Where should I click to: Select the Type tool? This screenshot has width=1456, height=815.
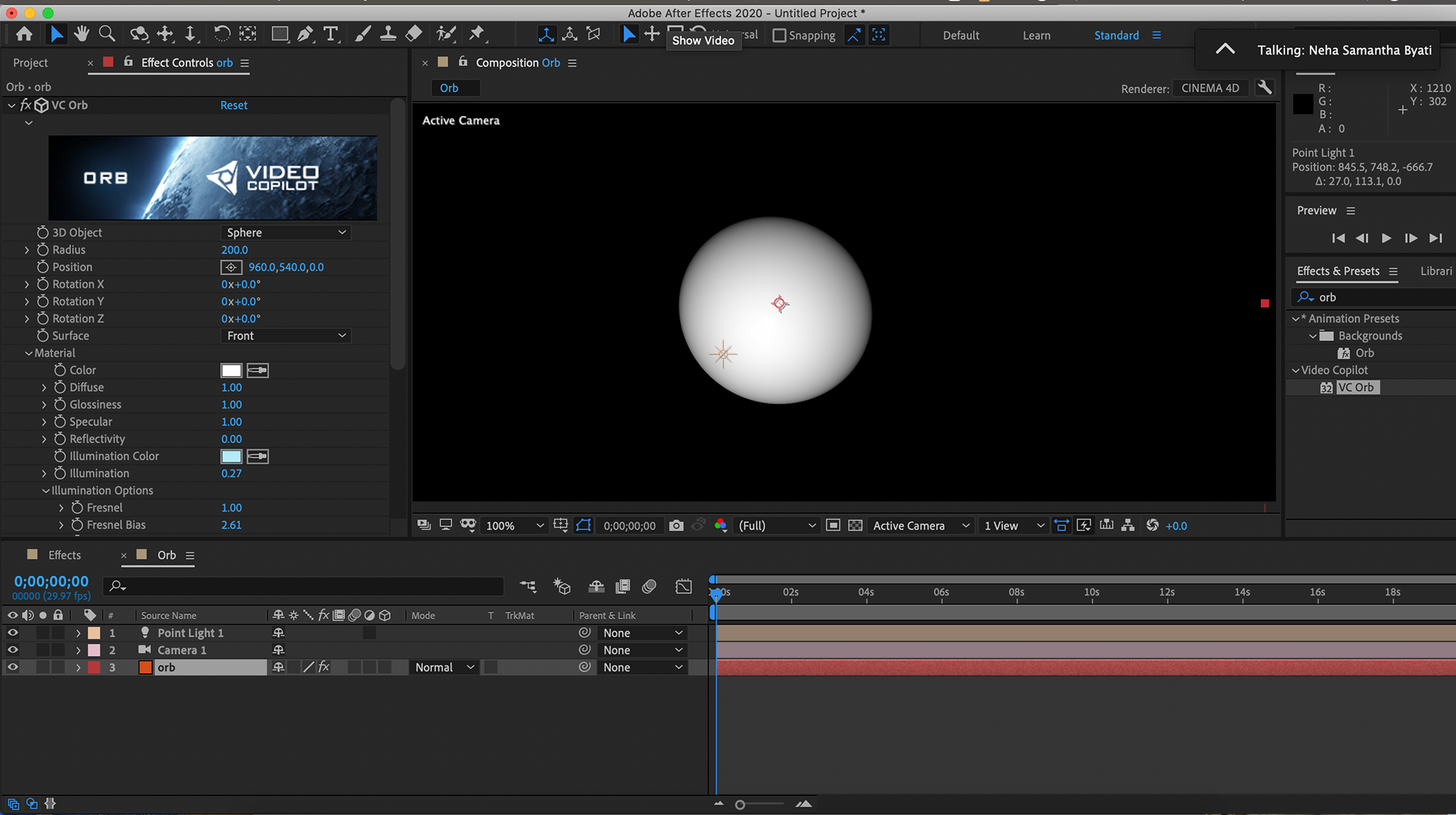(331, 34)
